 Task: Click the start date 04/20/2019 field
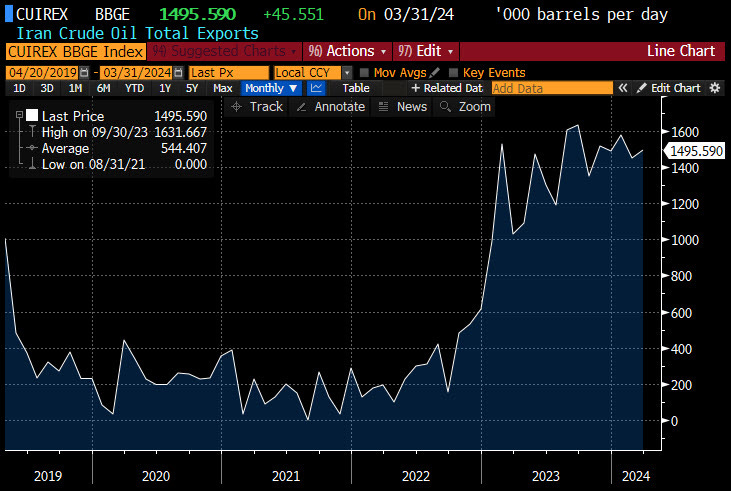point(42,73)
